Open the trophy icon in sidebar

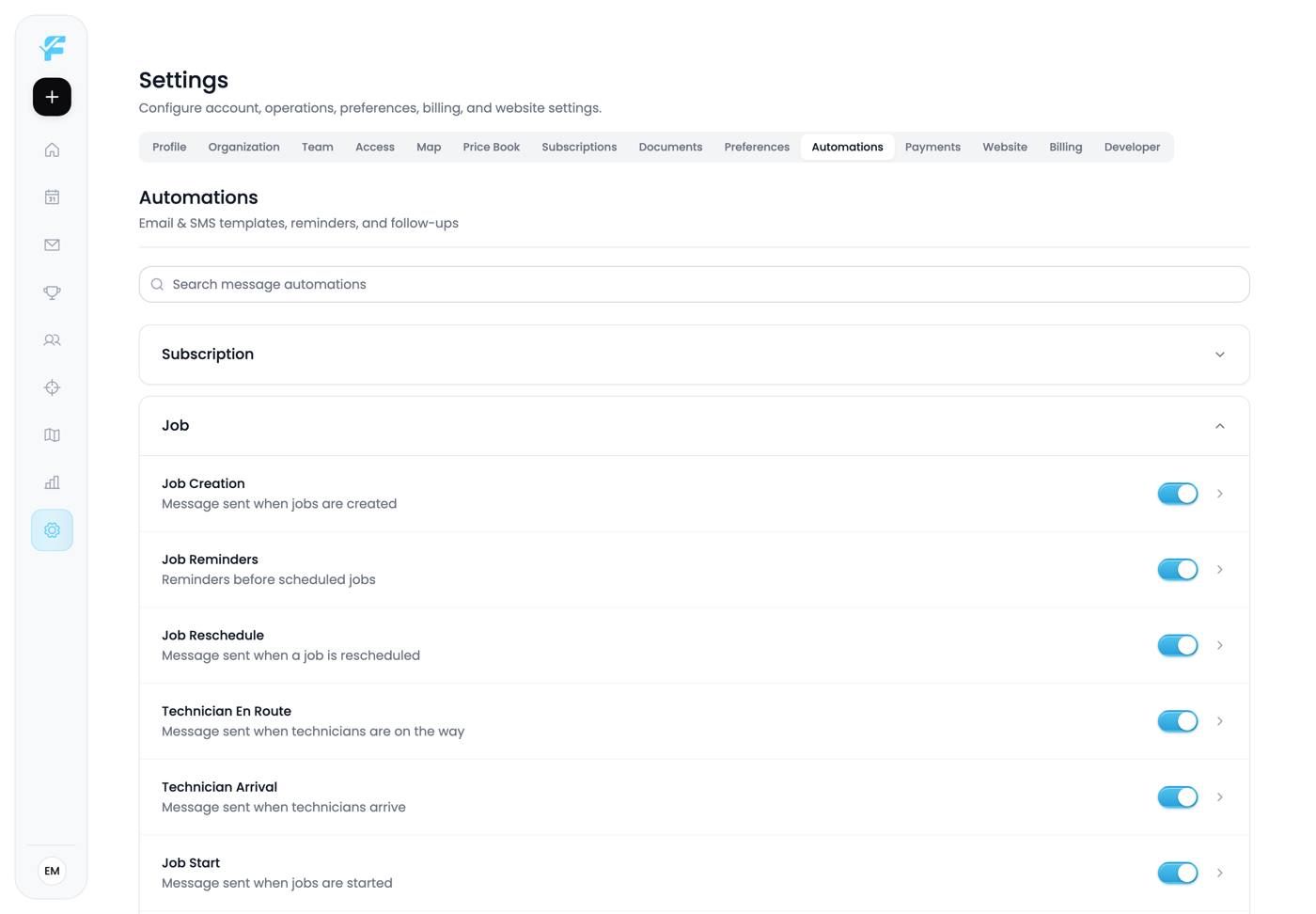pos(52,292)
